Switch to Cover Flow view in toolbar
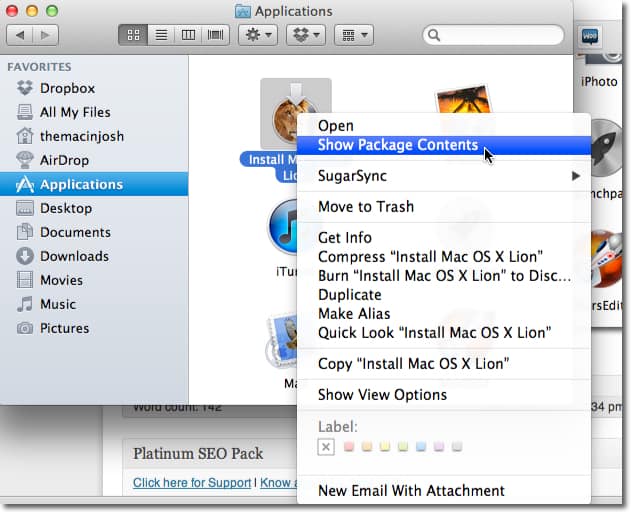Screen dimensions: 632x514 tap(216, 35)
